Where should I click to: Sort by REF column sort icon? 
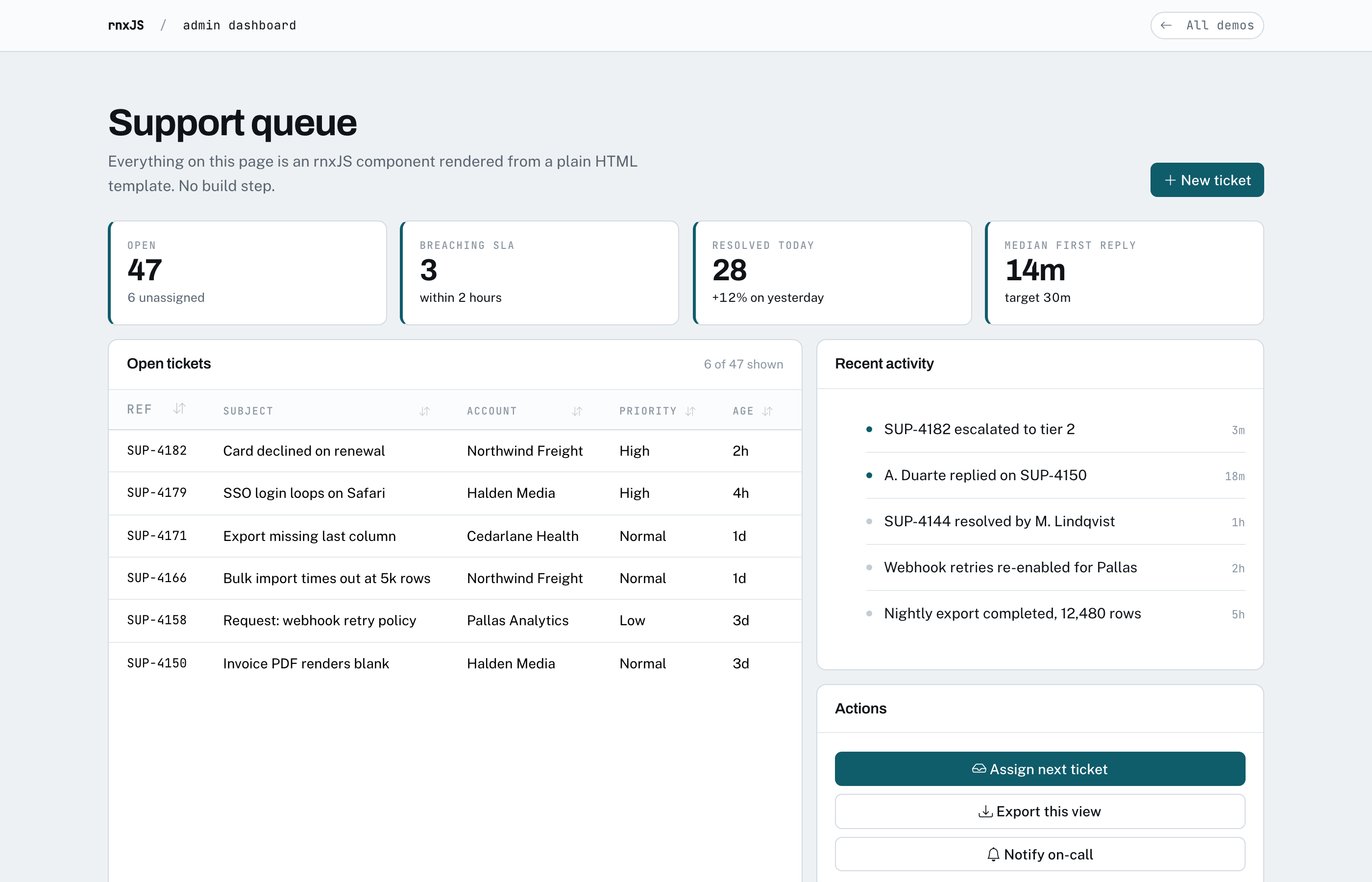pos(179,408)
